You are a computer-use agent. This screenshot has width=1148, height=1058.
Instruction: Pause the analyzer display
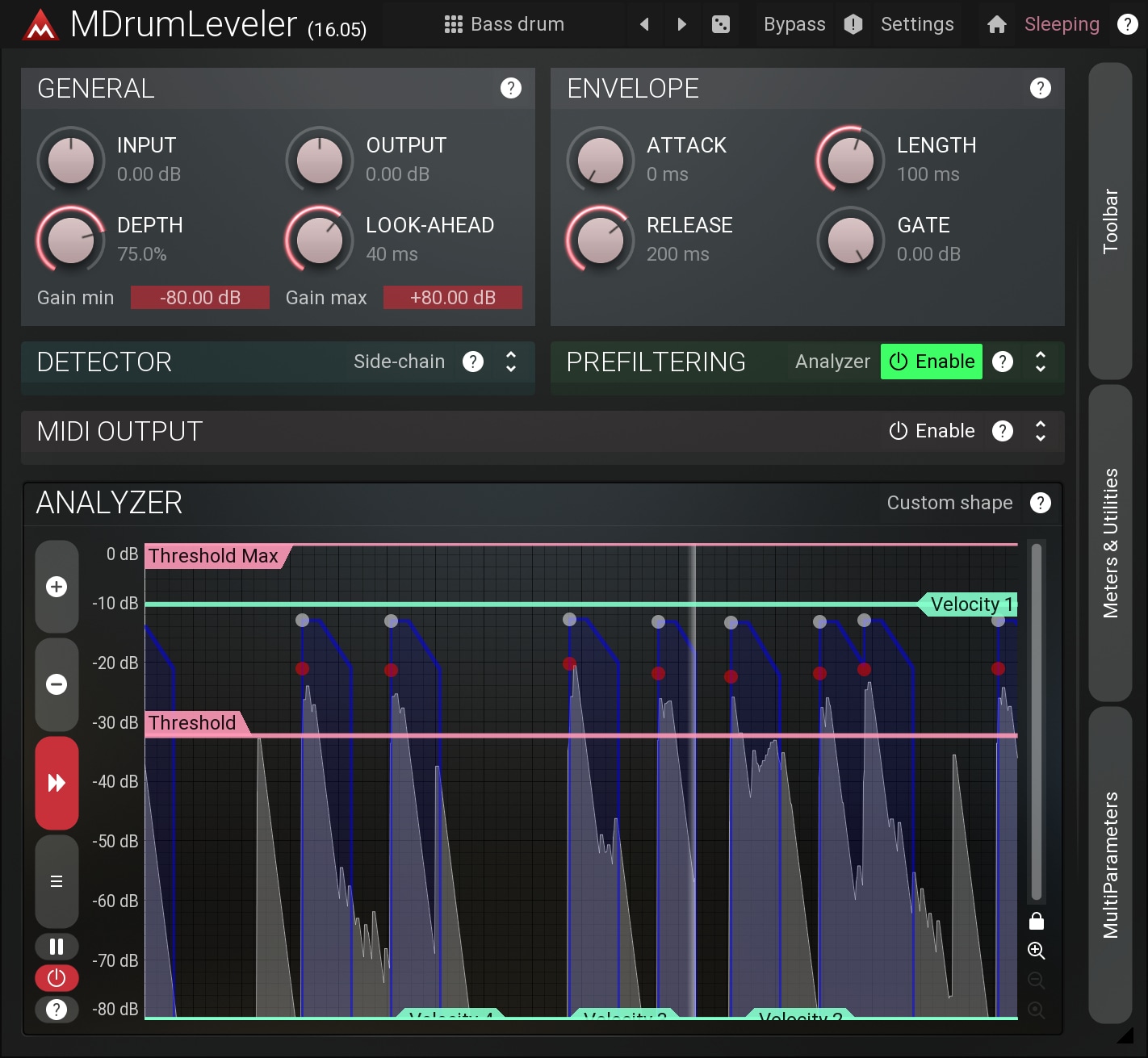[x=57, y=947]
